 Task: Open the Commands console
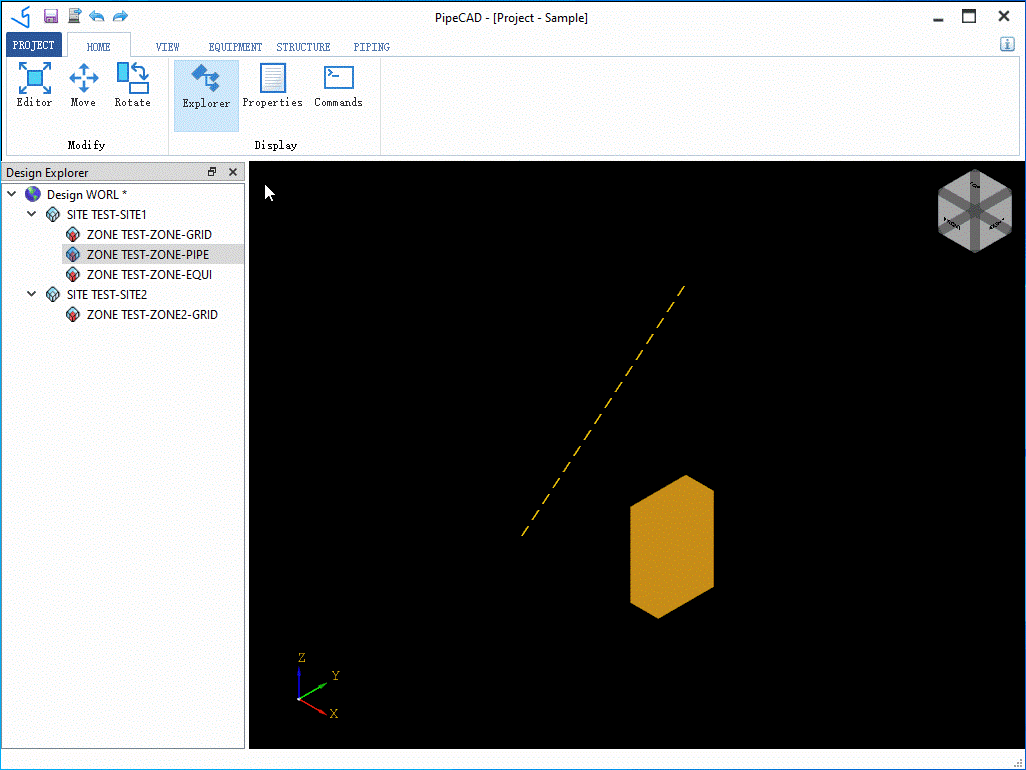pyautogui.click(x=338, y=85)
